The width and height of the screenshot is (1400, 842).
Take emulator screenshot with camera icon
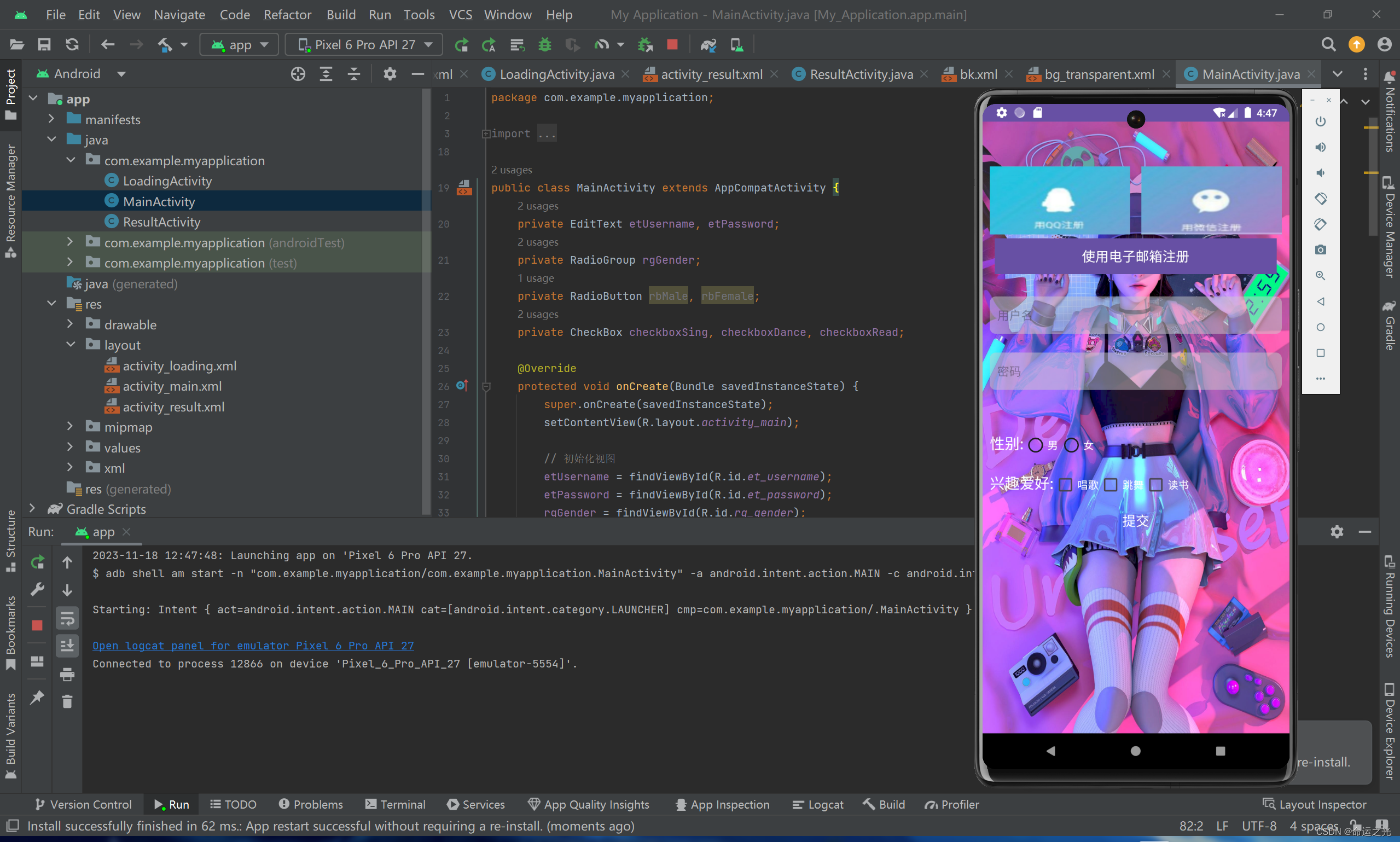1321,249
